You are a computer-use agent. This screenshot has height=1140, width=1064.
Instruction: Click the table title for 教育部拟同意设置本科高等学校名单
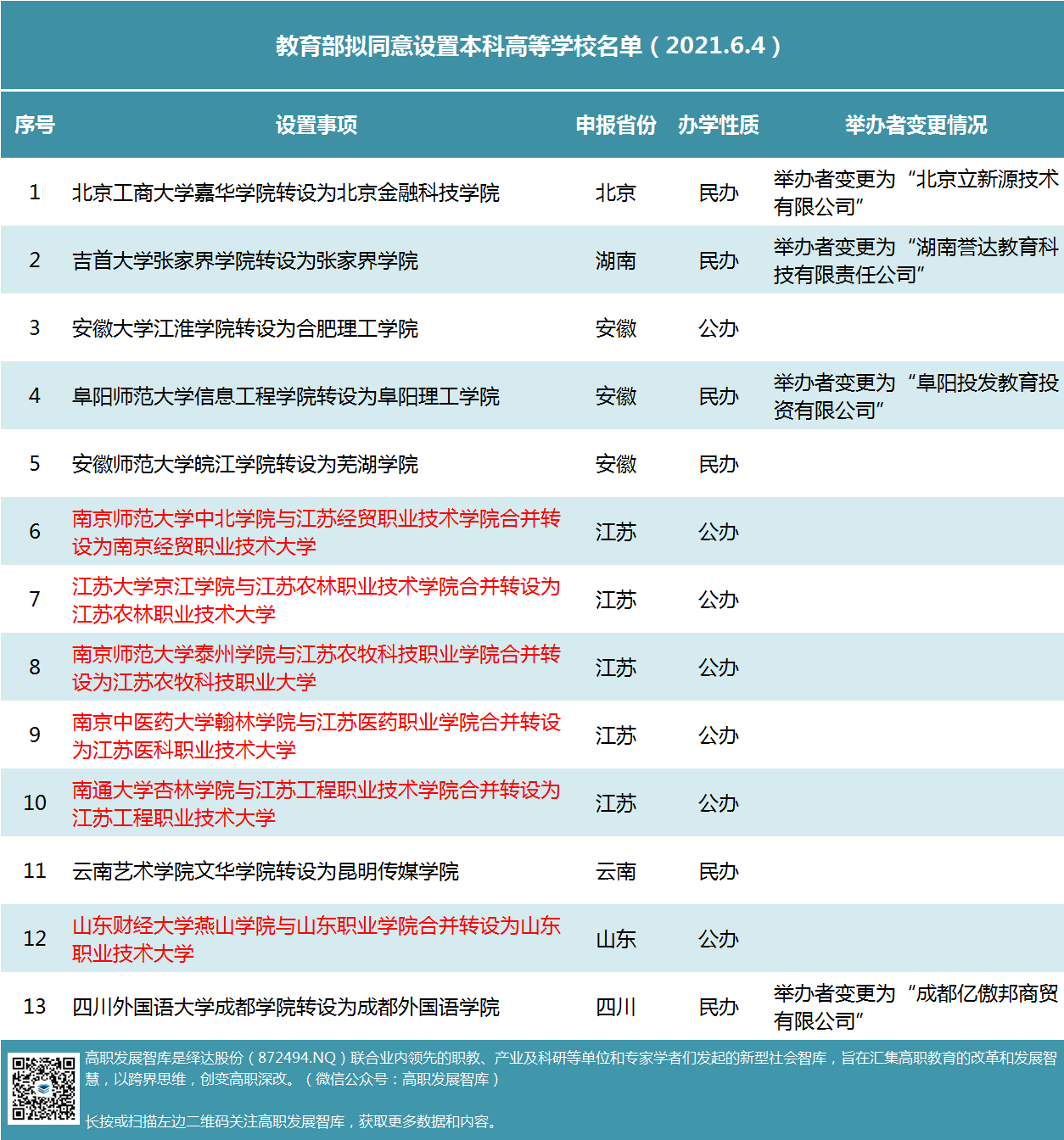click(x=531, y=47)
